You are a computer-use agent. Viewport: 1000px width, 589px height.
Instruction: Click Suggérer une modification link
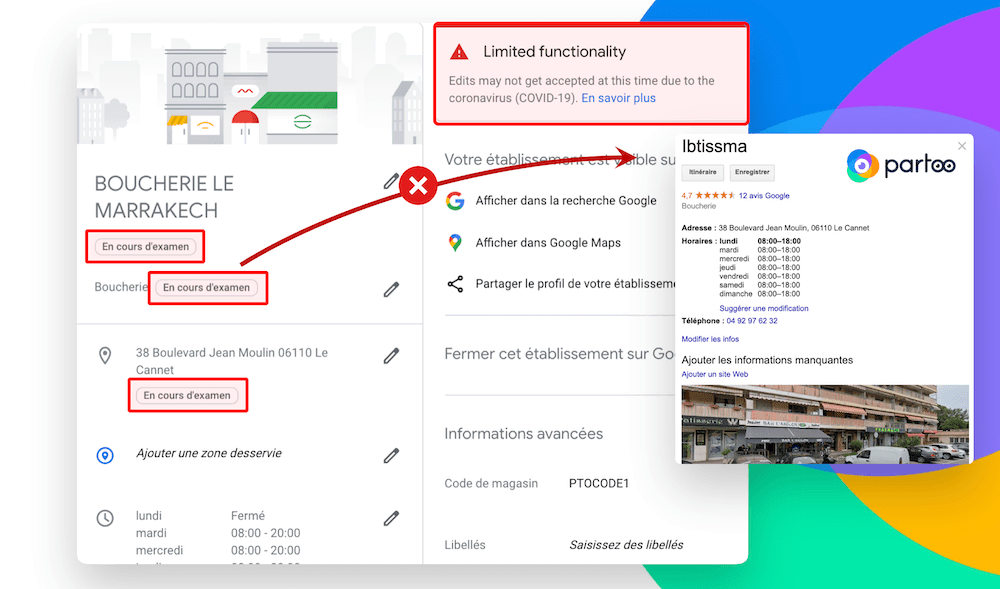click(763, 309)
